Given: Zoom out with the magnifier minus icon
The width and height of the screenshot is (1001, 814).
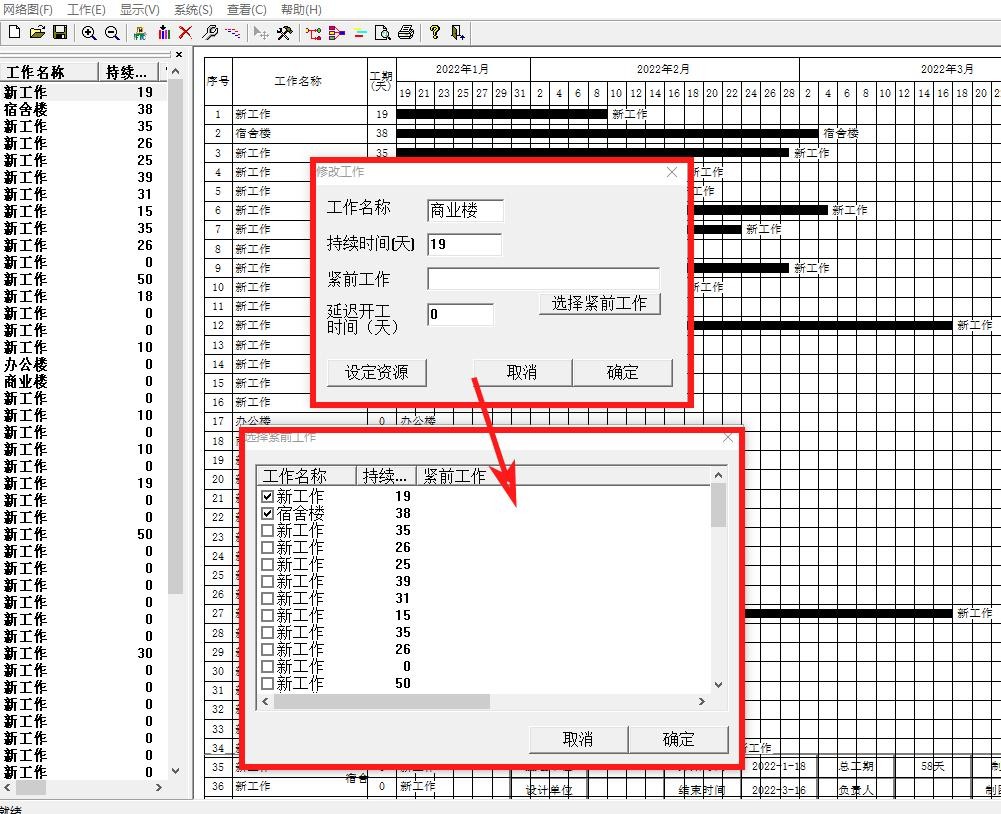Looking at the screenshot, I should click(x=112, y=33).
